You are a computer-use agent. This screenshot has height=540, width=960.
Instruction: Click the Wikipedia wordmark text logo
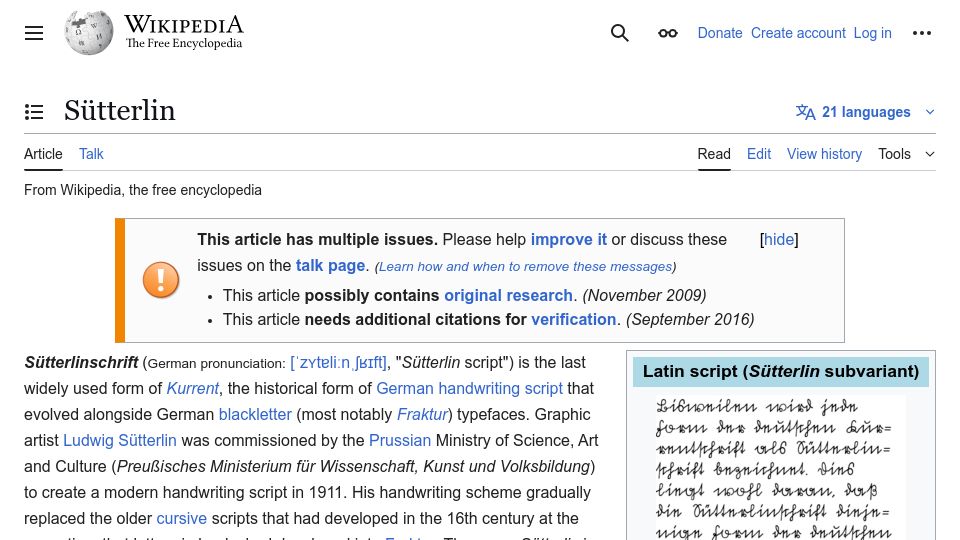tap(184, 32)
